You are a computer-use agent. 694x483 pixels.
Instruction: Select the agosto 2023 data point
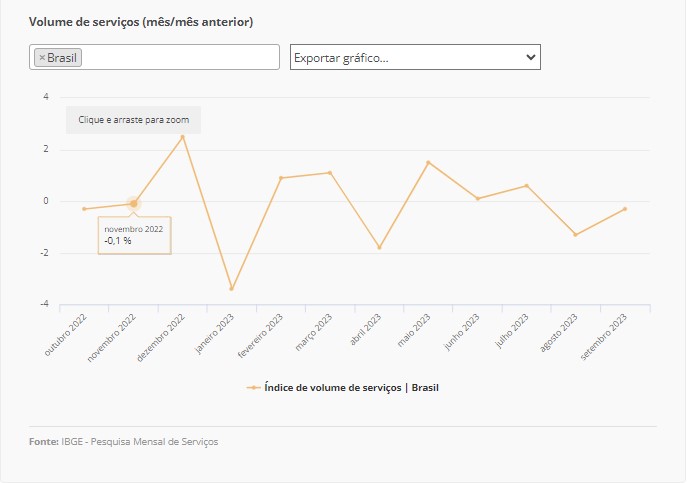[x=576, y=235]
